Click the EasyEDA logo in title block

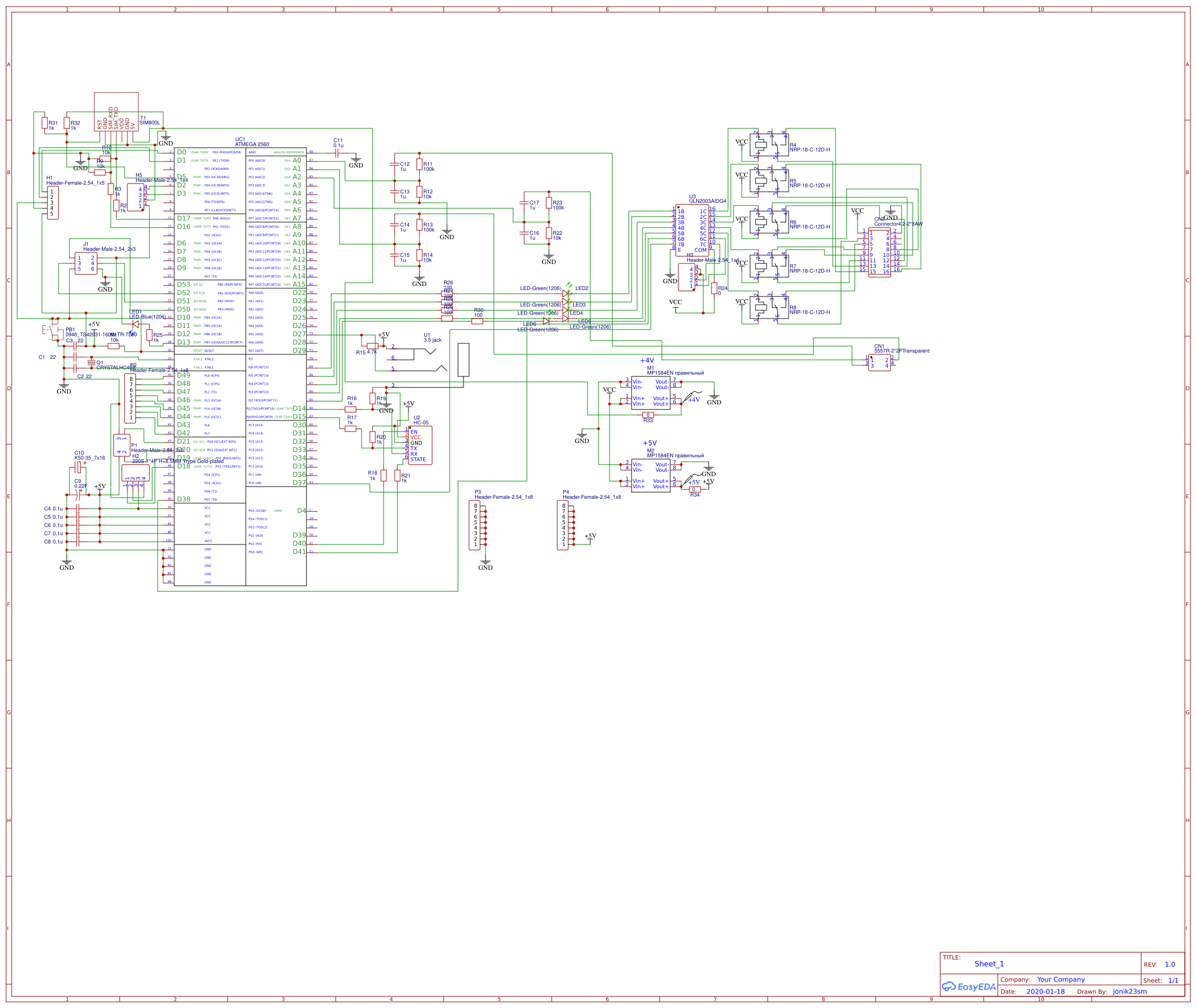point(968,987)
